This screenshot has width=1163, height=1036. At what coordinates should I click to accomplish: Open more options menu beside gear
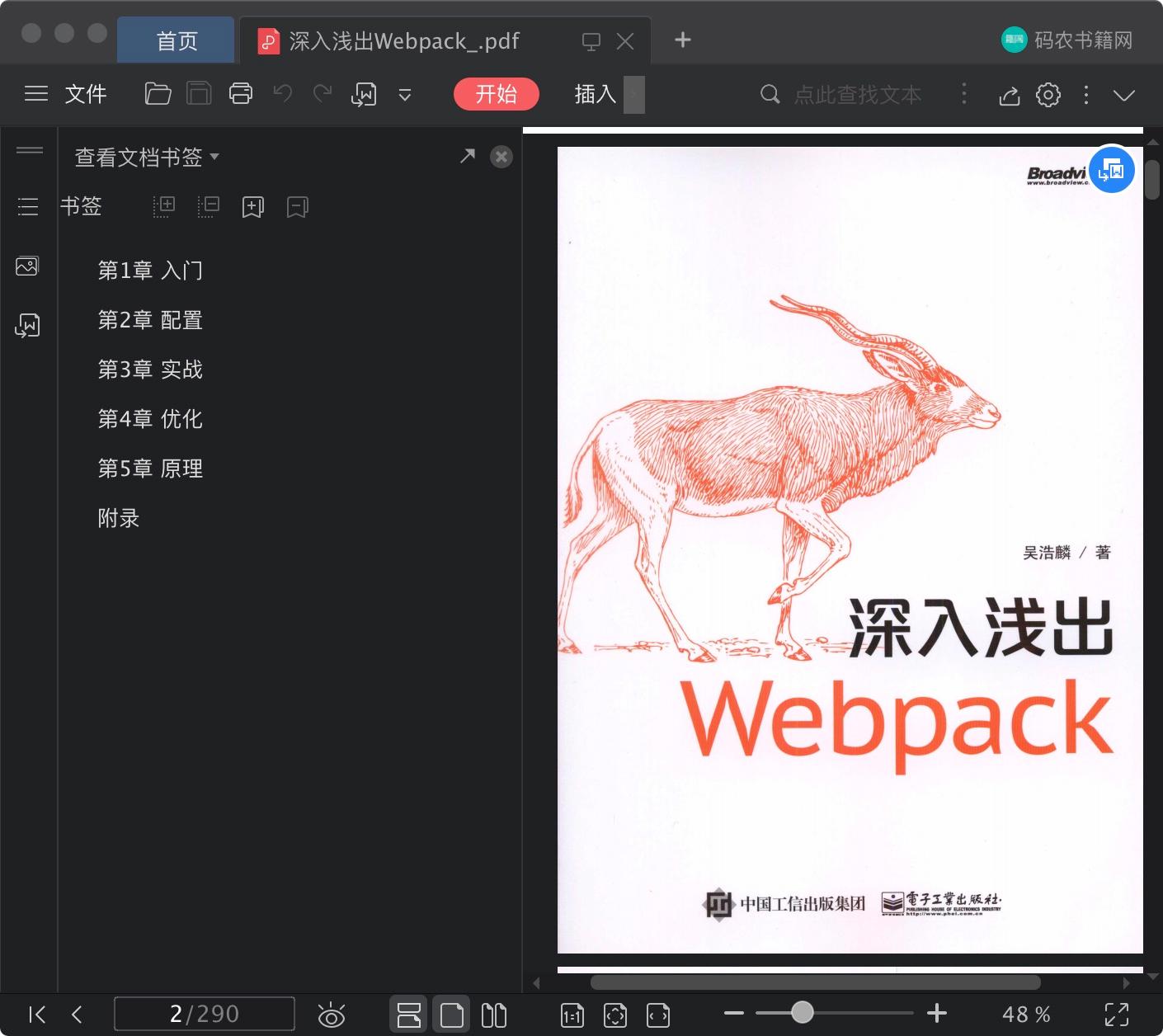point(1086,95)
